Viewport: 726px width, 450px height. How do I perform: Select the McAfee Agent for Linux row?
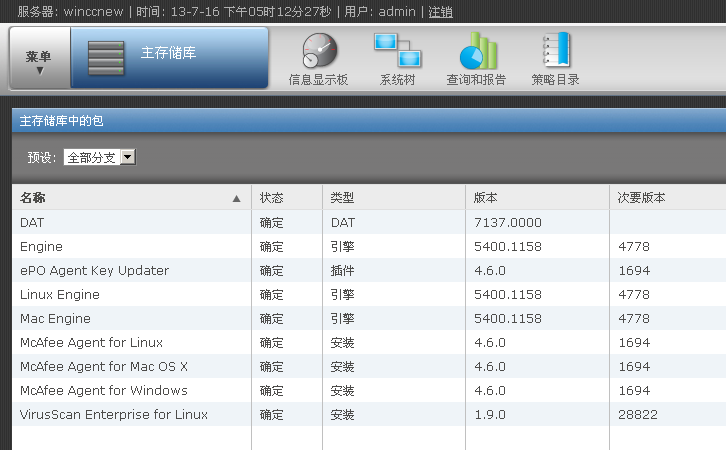point(91,343)
